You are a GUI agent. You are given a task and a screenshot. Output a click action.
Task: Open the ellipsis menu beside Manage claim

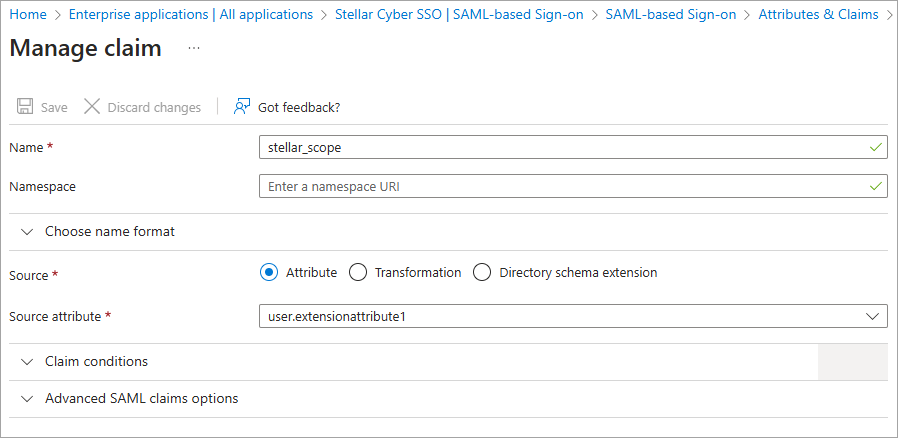pos(194,49)
